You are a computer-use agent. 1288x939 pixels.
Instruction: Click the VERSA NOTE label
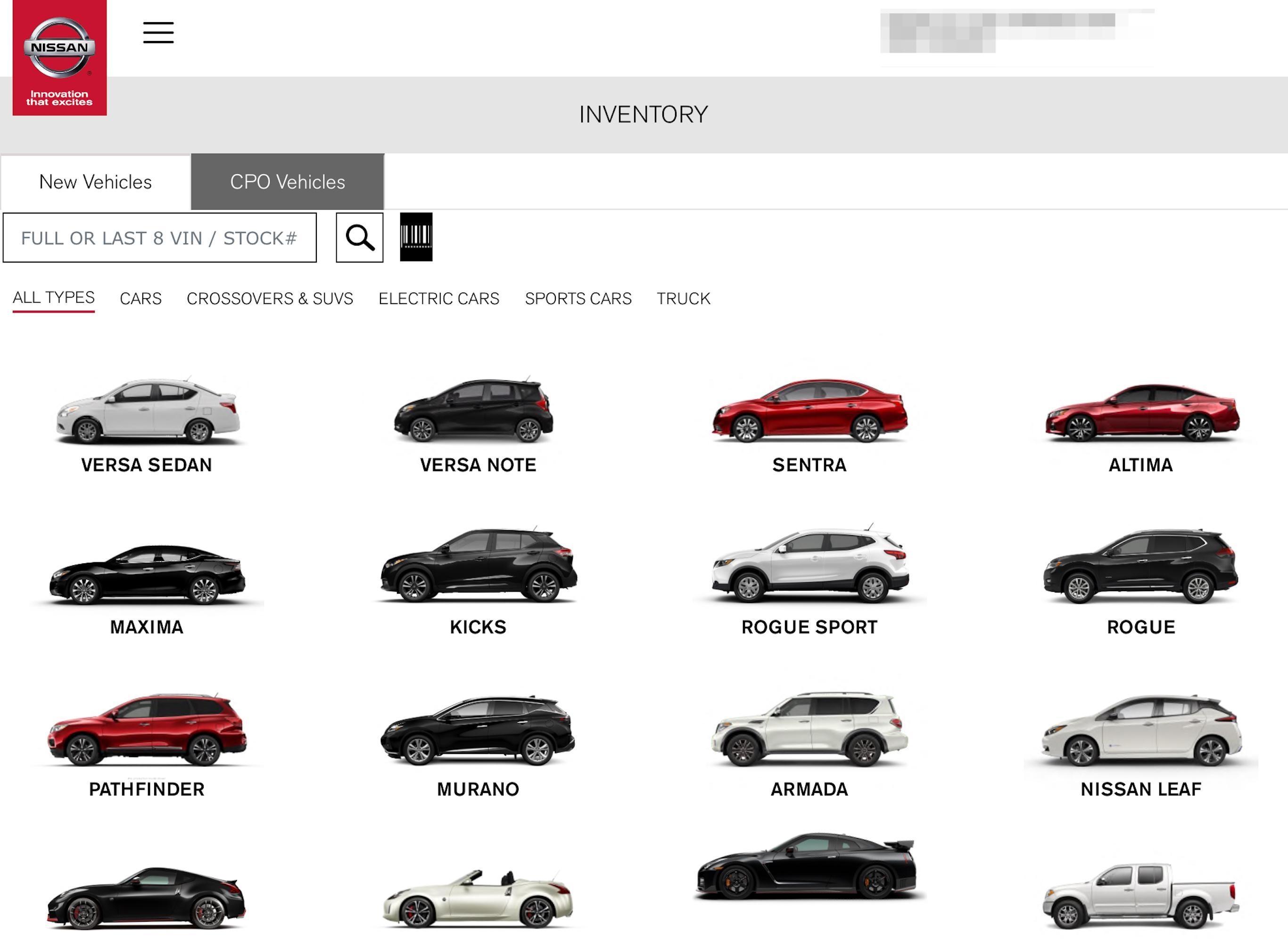478,465
